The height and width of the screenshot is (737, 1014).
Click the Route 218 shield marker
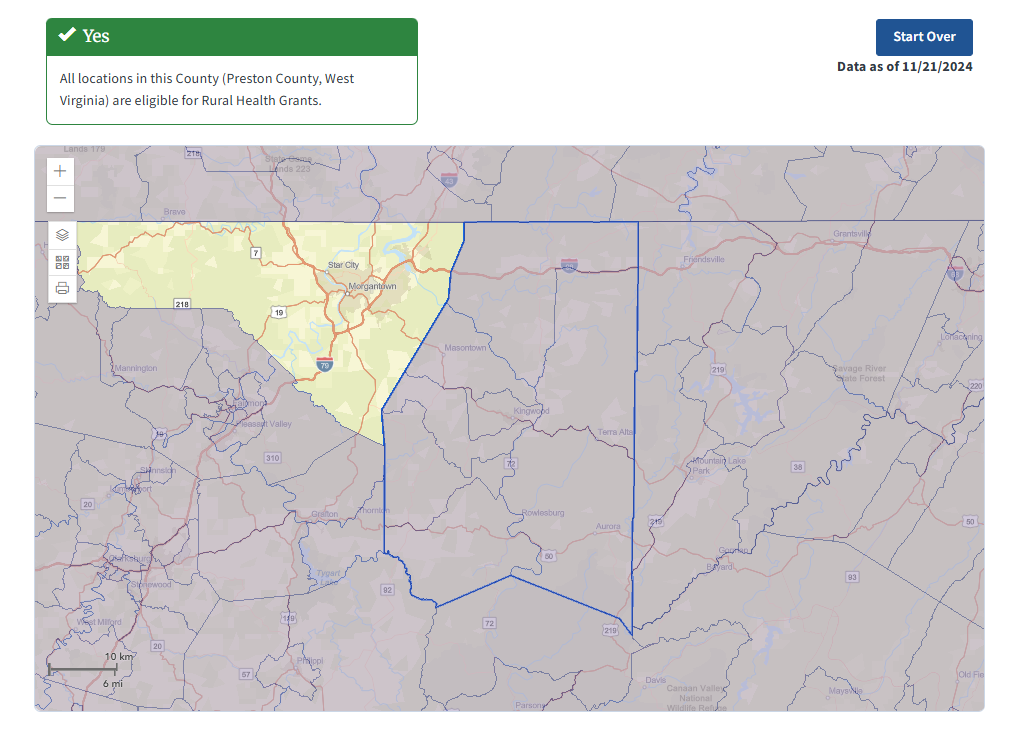pyautogui.click(x=182, y=304)
